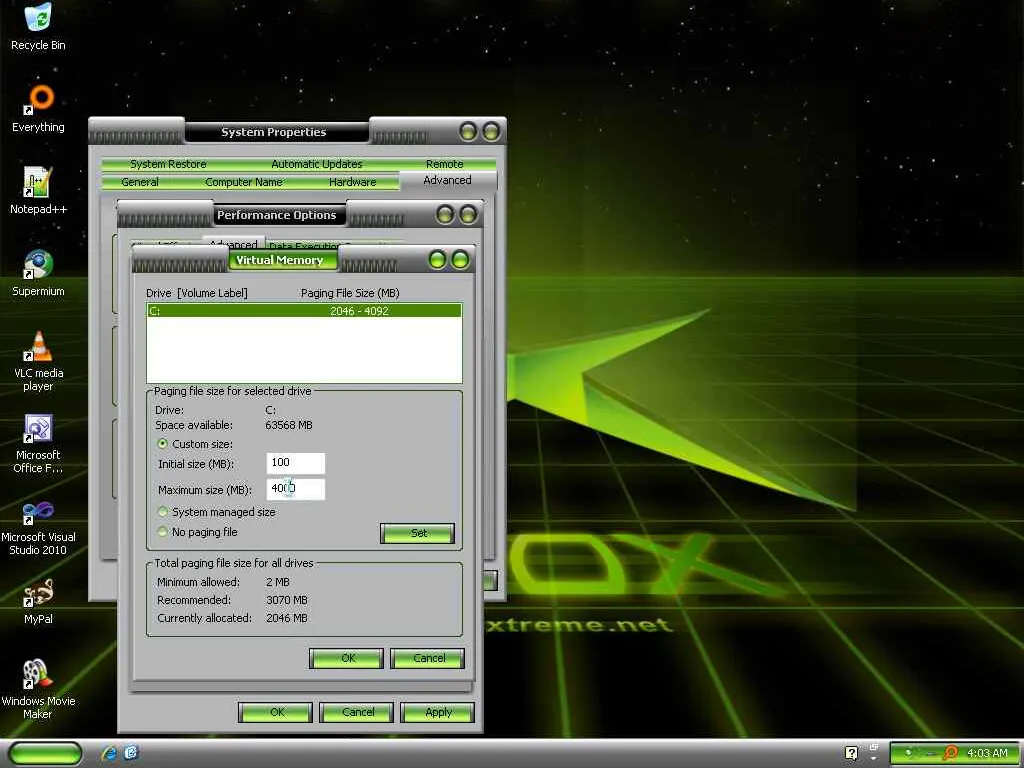Click OK in the Performance Options window
1024x768 pixels.
click(x=276, y=712)
